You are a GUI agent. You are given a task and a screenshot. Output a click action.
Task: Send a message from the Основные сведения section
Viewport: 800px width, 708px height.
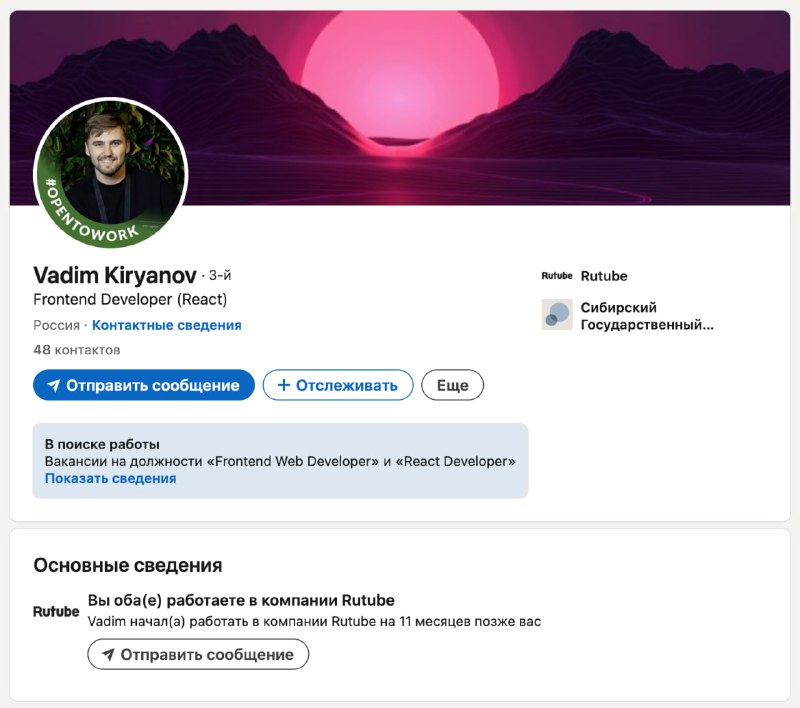coord(198,655)
